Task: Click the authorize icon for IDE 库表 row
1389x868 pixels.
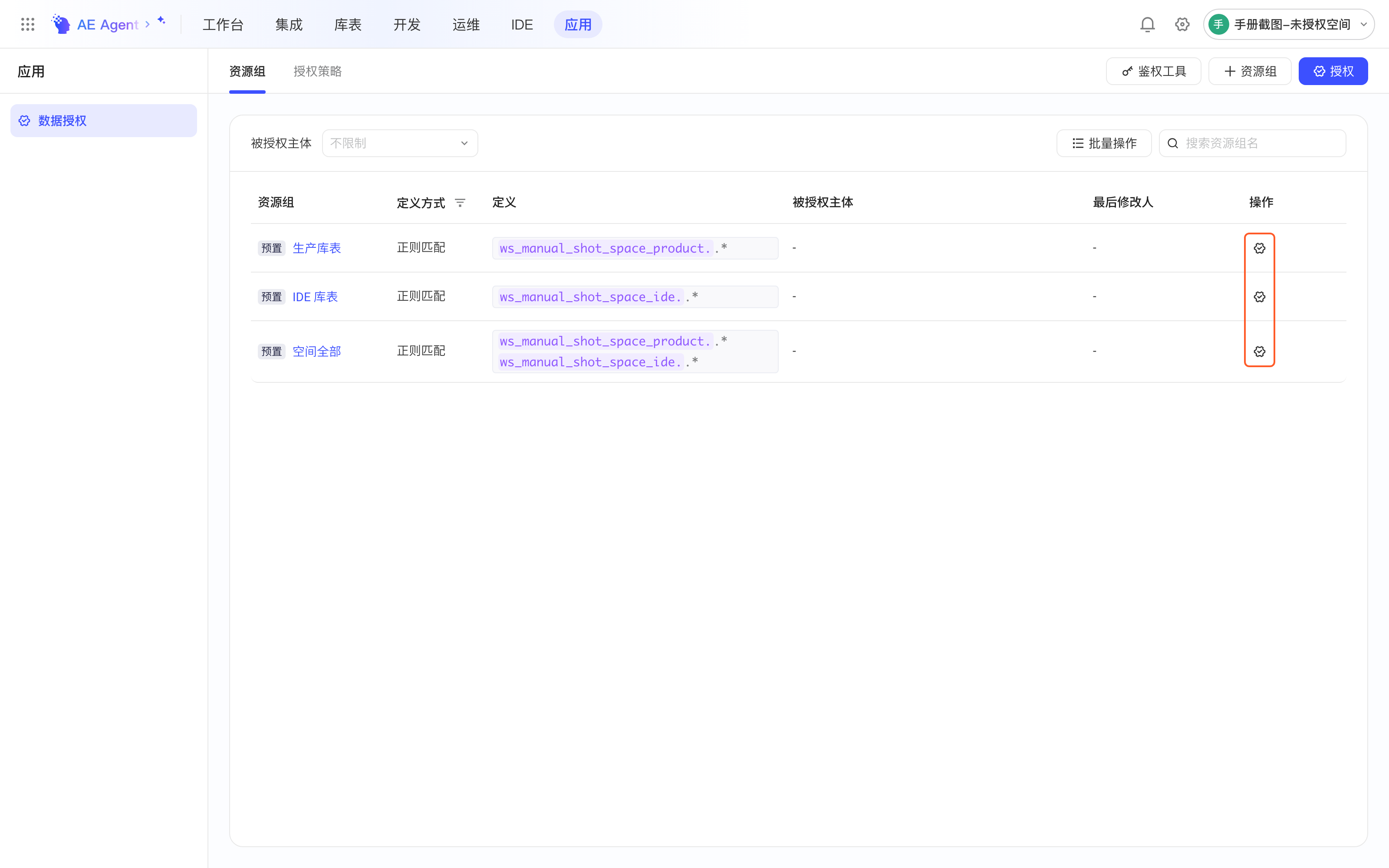Action: click(1259, 297)
